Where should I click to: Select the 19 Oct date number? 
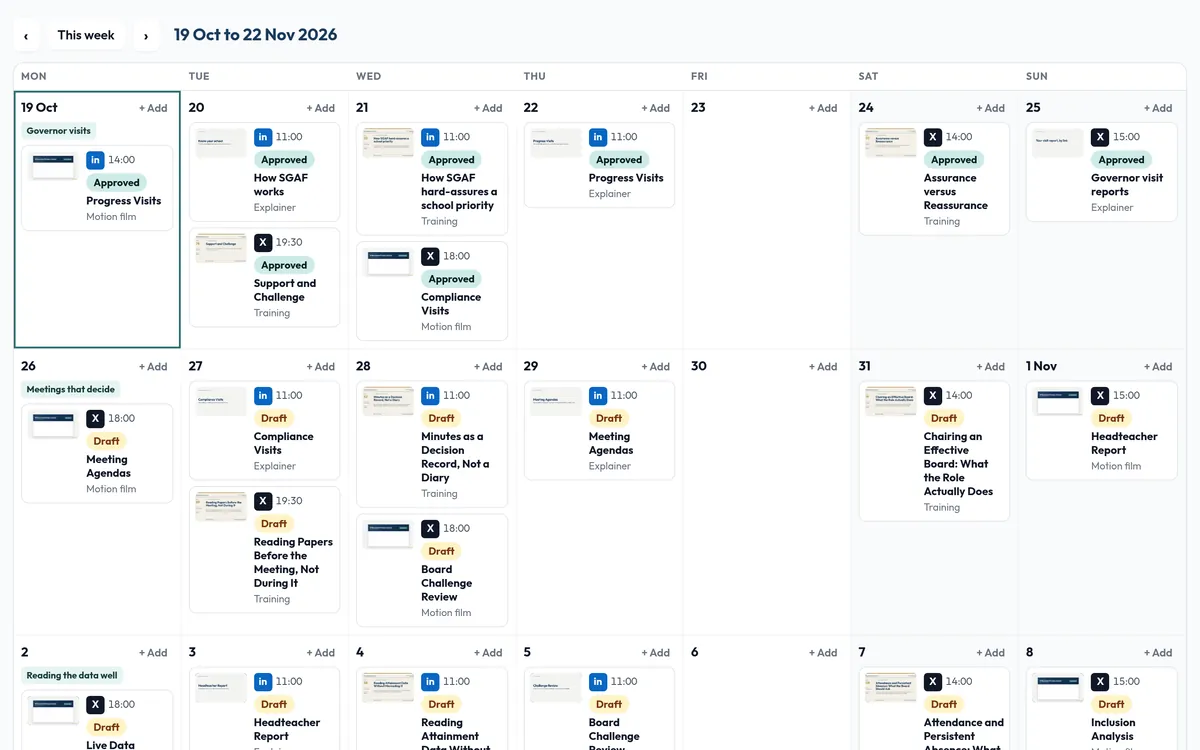tap(39, 108)
